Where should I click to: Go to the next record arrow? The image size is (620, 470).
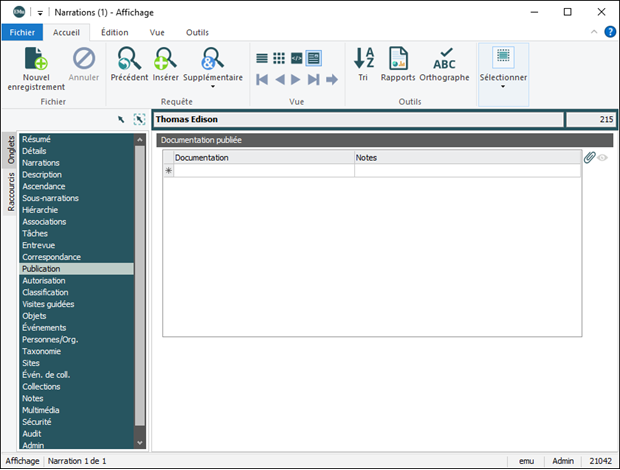[298, 79]
